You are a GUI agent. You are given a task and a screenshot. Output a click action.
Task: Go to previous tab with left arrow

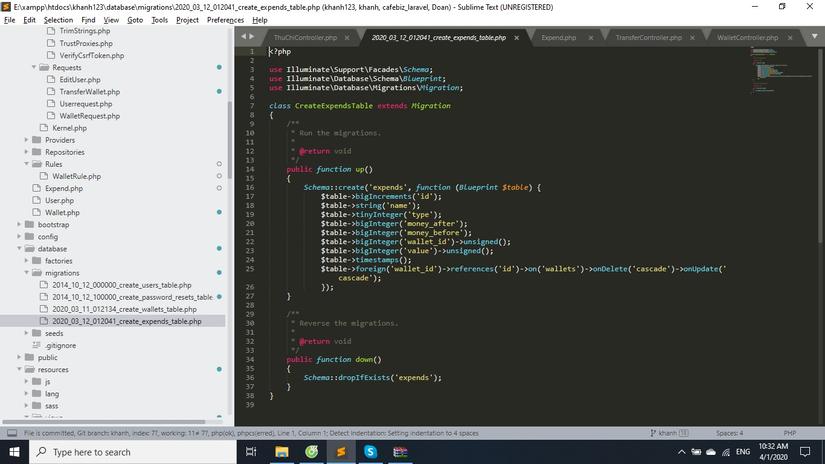243,36
